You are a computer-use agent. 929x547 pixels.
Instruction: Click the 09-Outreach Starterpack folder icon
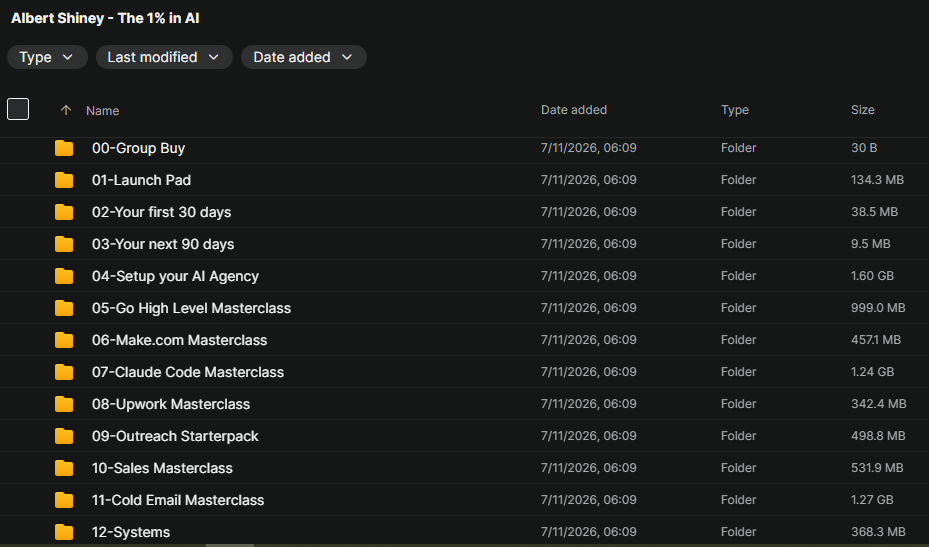pos(64,436)
